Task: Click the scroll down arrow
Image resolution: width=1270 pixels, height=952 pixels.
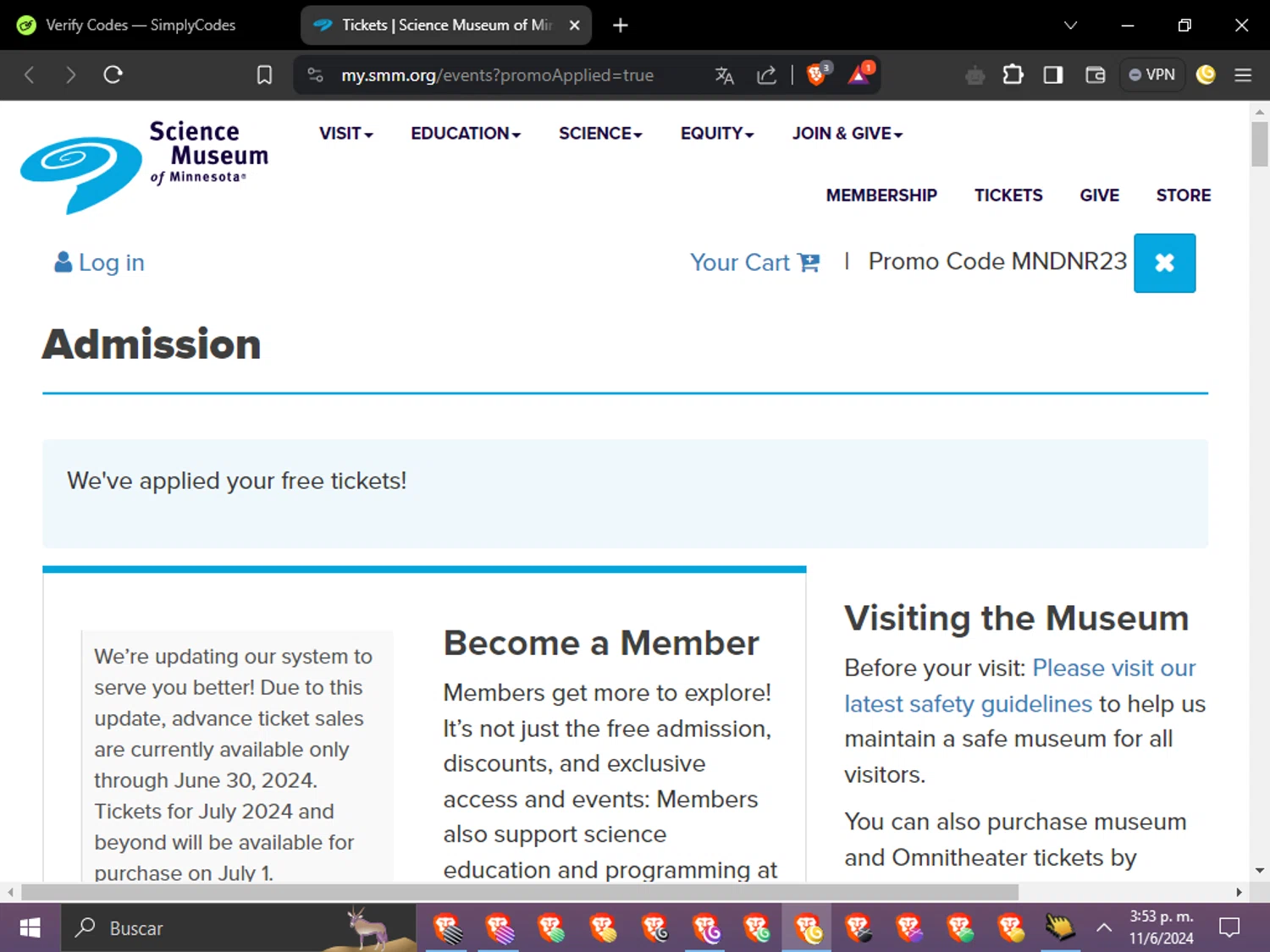Action: (x=1259, y=870)
